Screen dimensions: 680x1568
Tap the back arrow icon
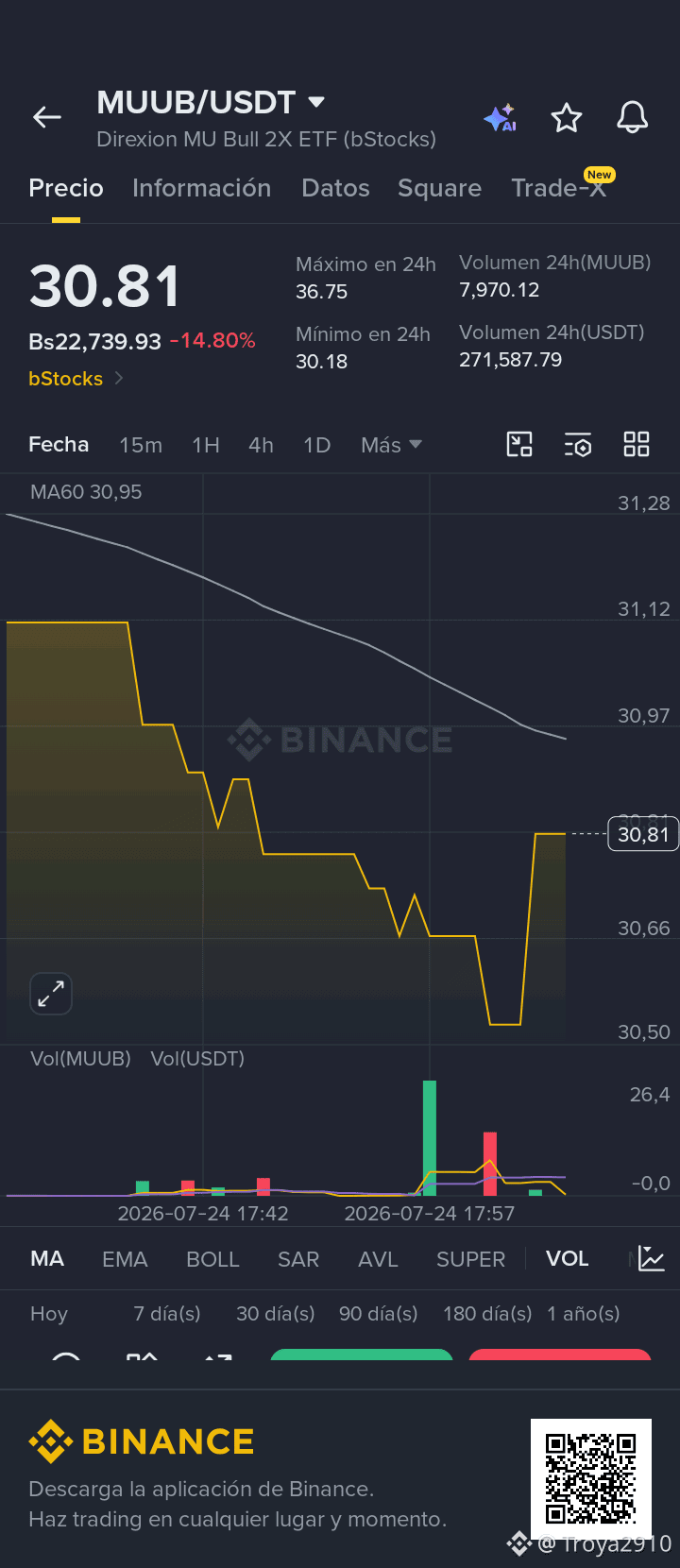pos(46,117)
